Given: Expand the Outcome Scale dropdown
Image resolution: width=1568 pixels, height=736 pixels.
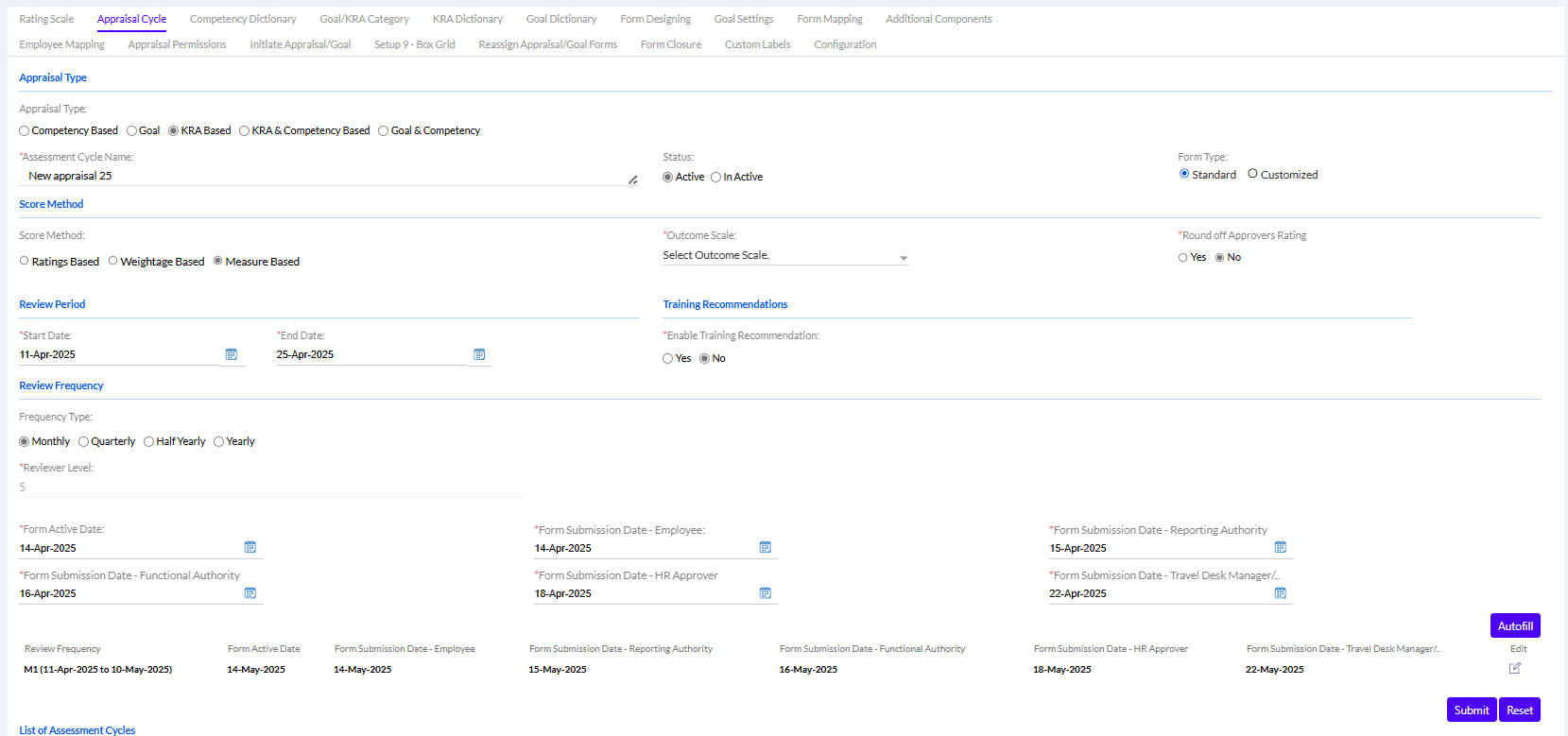Looking at the screenshot, I should (785, 256).
